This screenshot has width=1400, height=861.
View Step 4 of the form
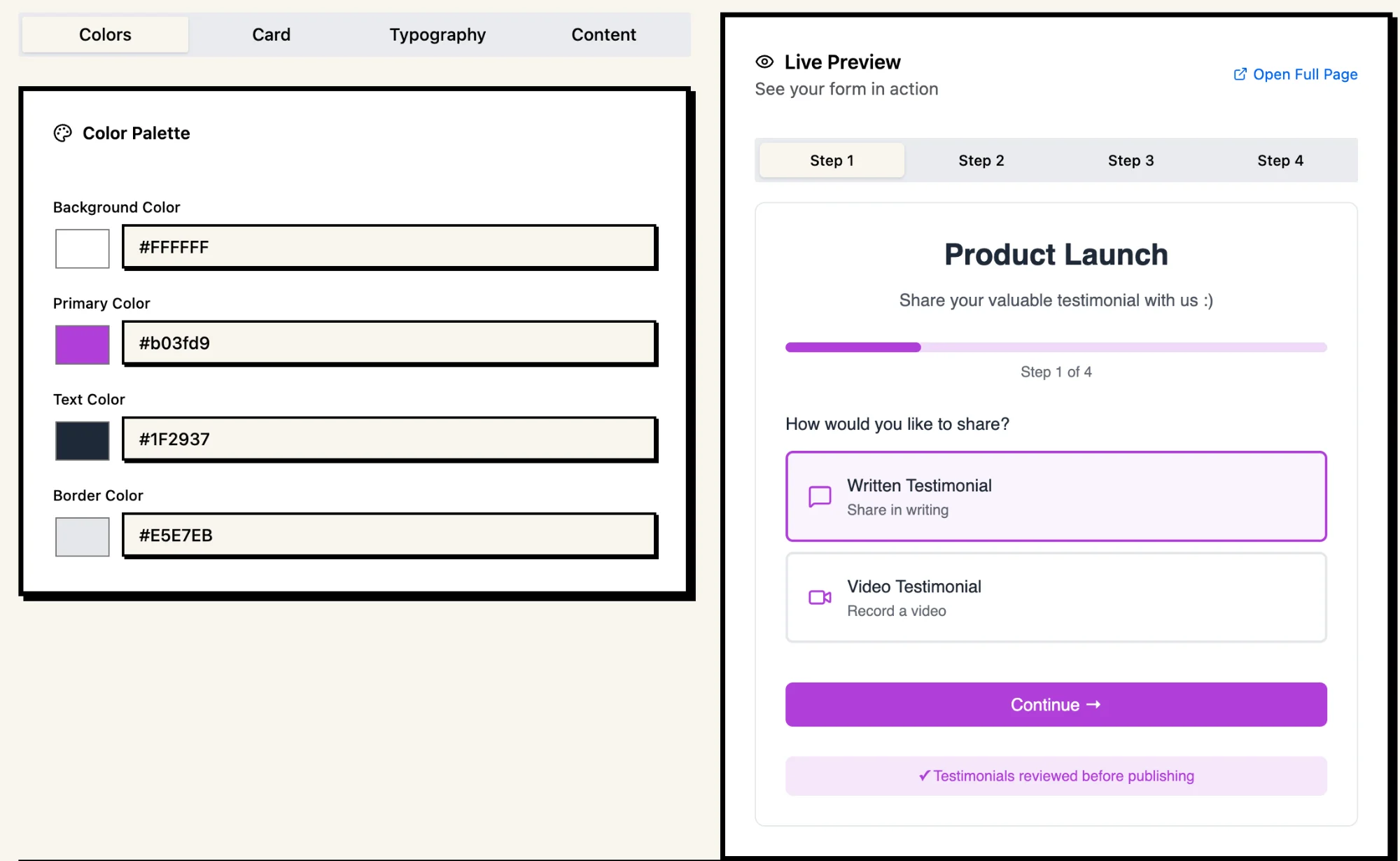(1280, 160)
